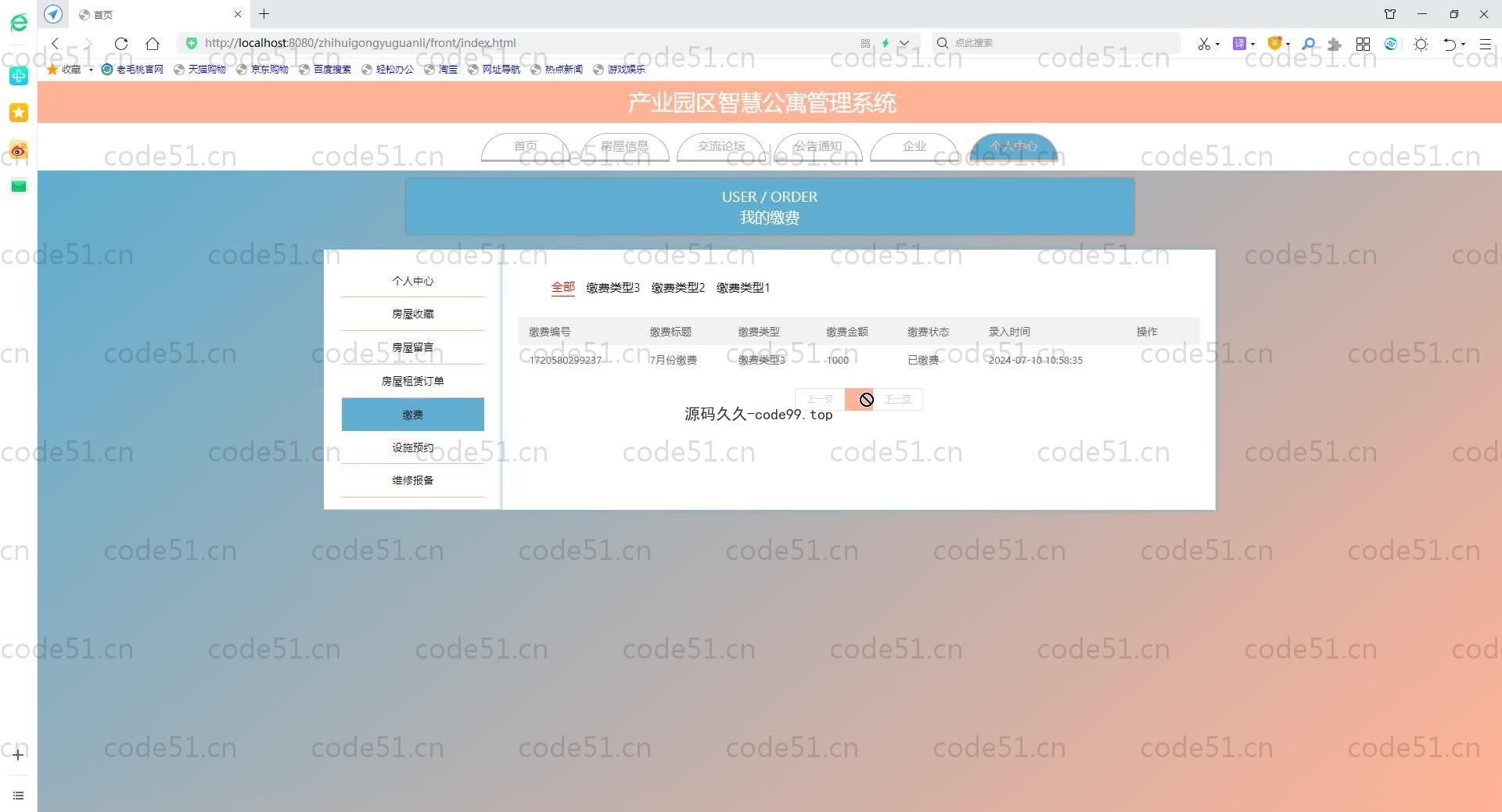1502x812 pixels.
Task: Click the blue circular sync icon
Action: (1391, 44)
